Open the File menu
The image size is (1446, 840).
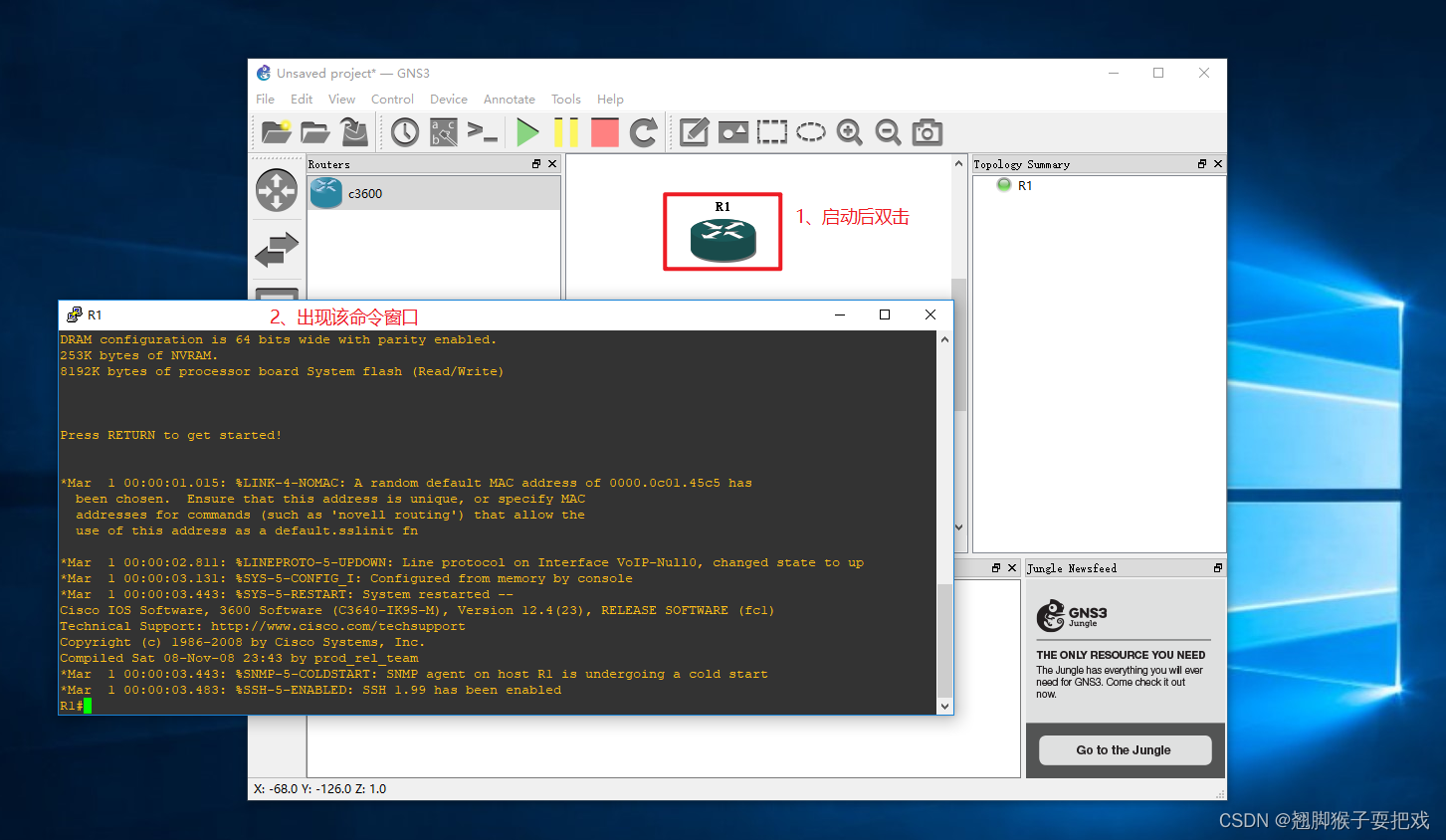(x=265, y=100)
